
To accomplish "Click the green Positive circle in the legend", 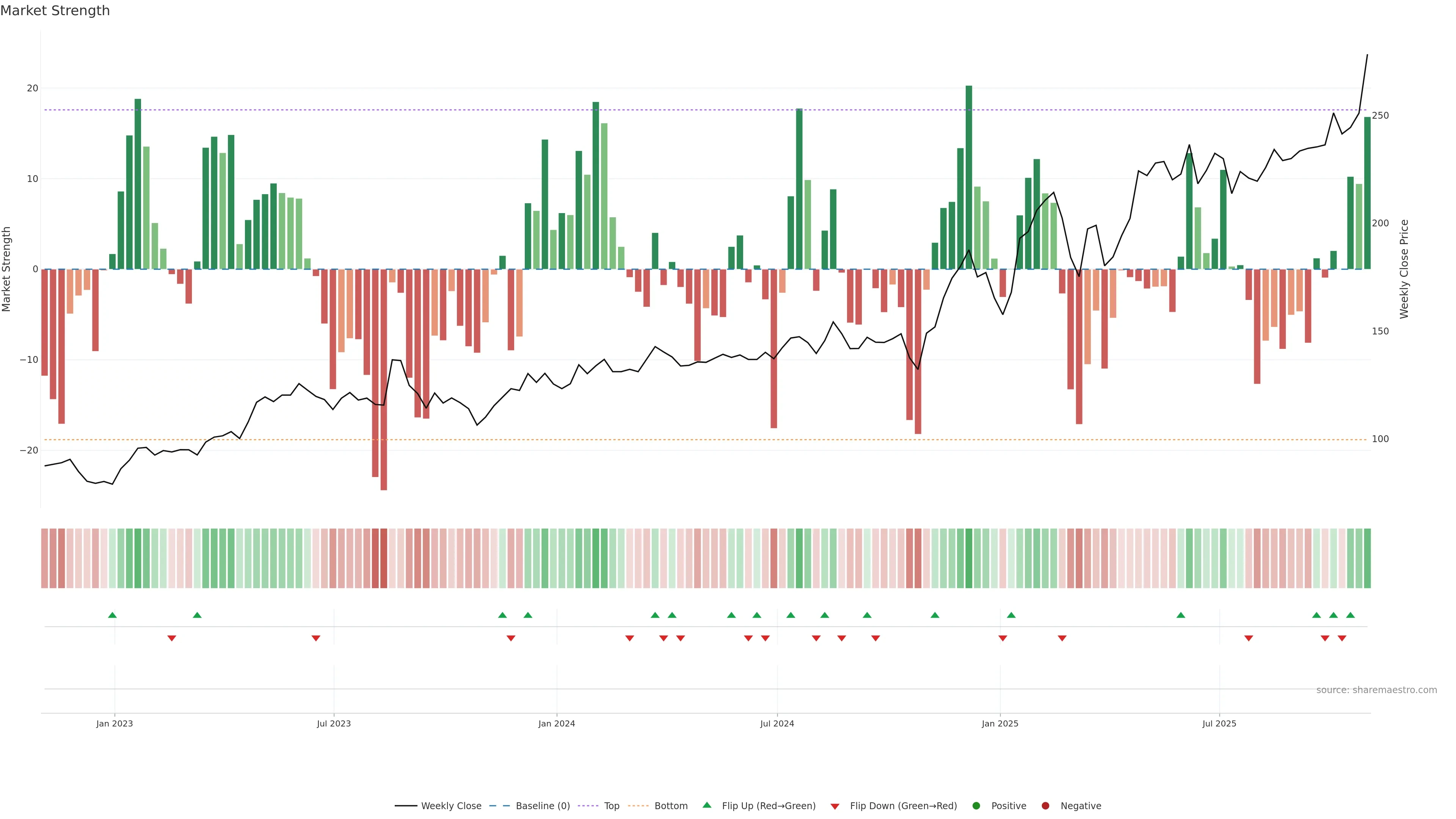I will [976, 806].
